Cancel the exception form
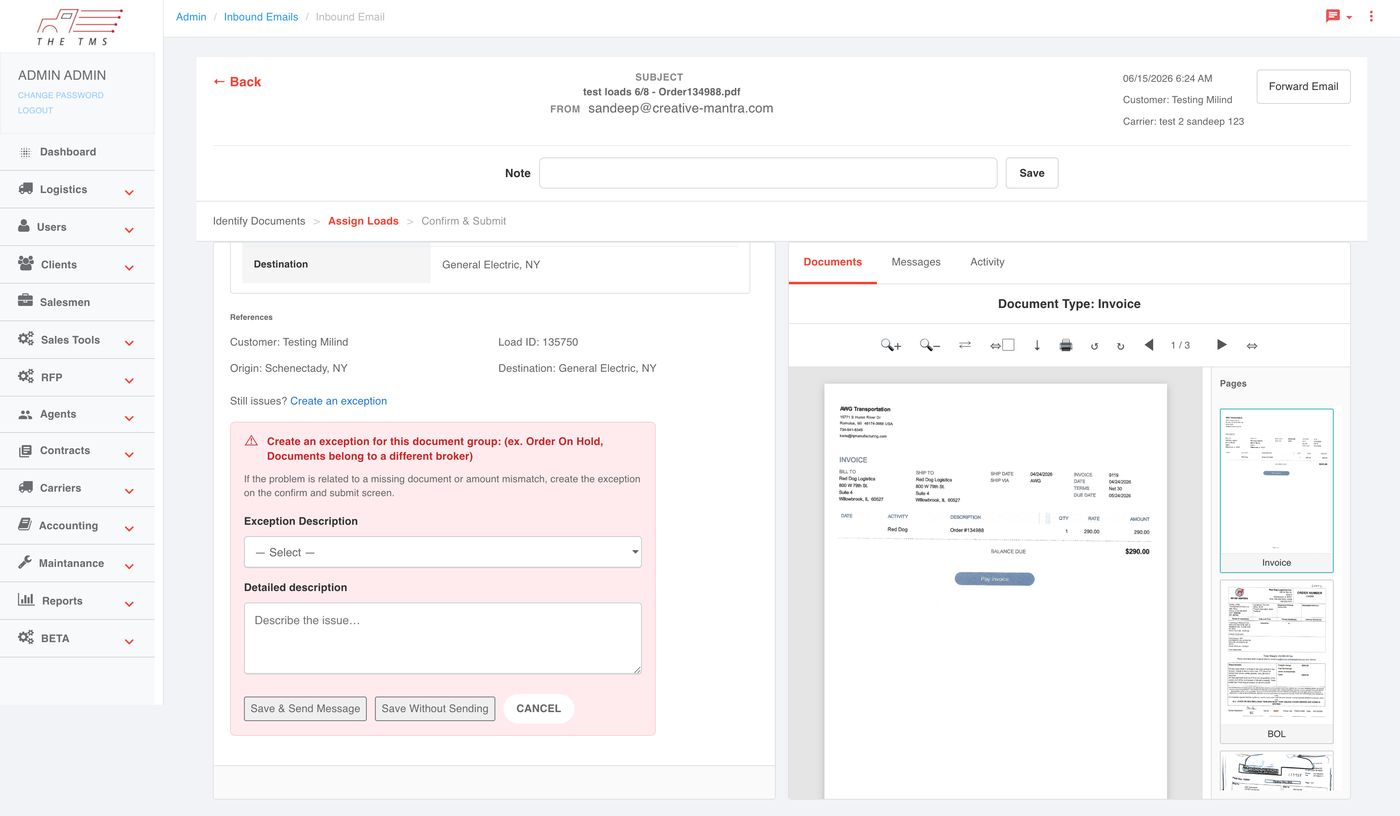The image size is (1400, 816). tap(538, 708)
